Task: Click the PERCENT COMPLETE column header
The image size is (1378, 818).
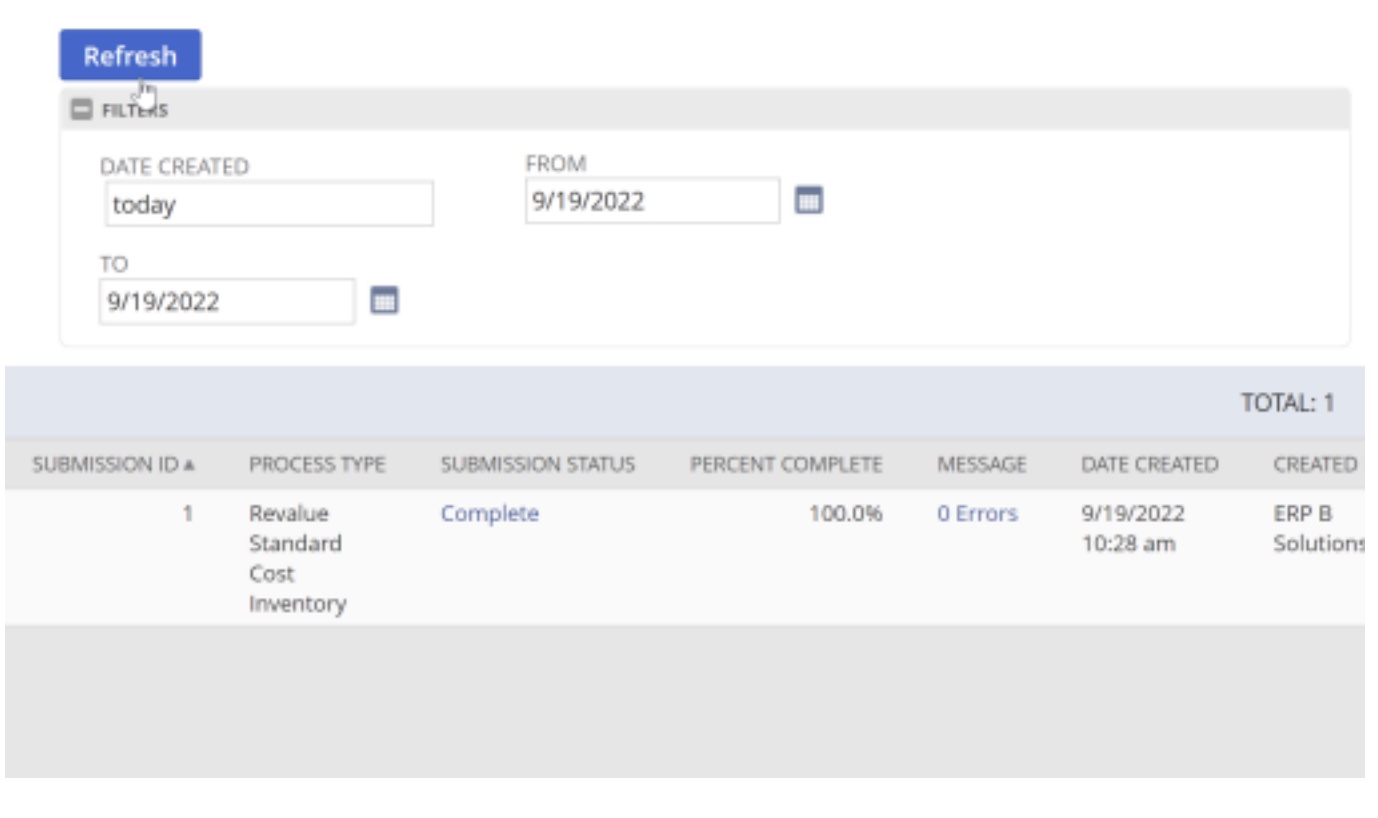Action: coord(786,463)
